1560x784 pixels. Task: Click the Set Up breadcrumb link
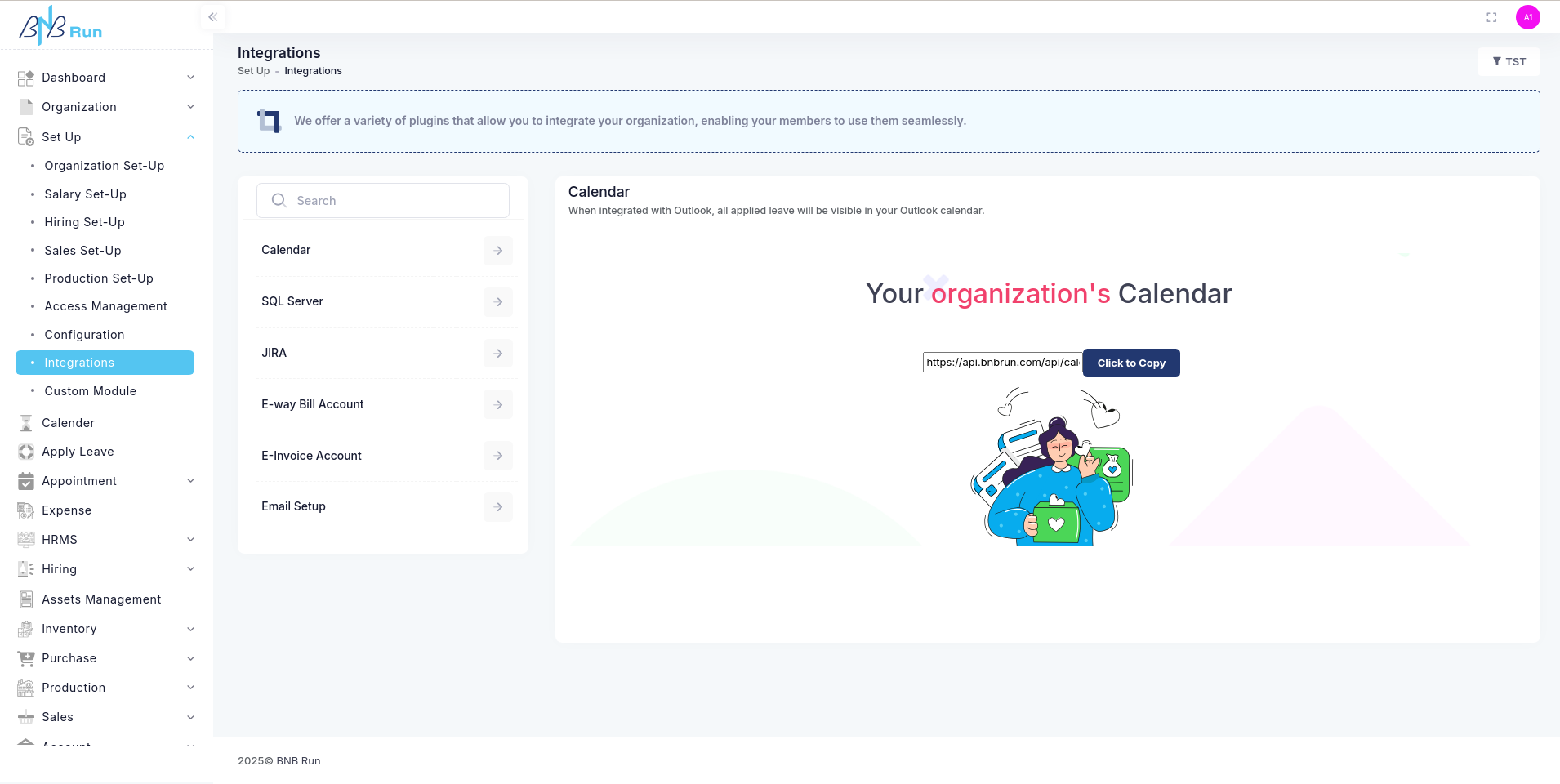click(x=253, y=71)
